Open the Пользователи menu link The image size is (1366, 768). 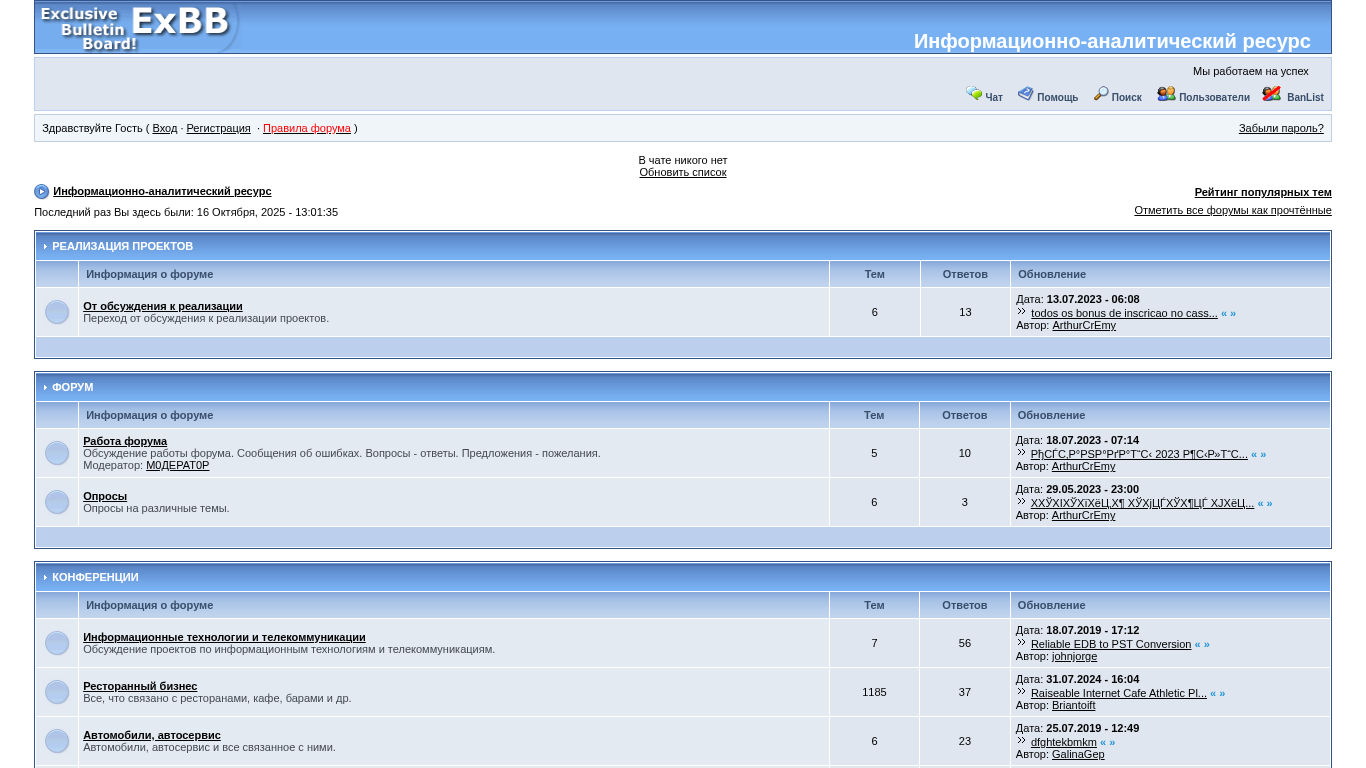(x=1214, y=98)
